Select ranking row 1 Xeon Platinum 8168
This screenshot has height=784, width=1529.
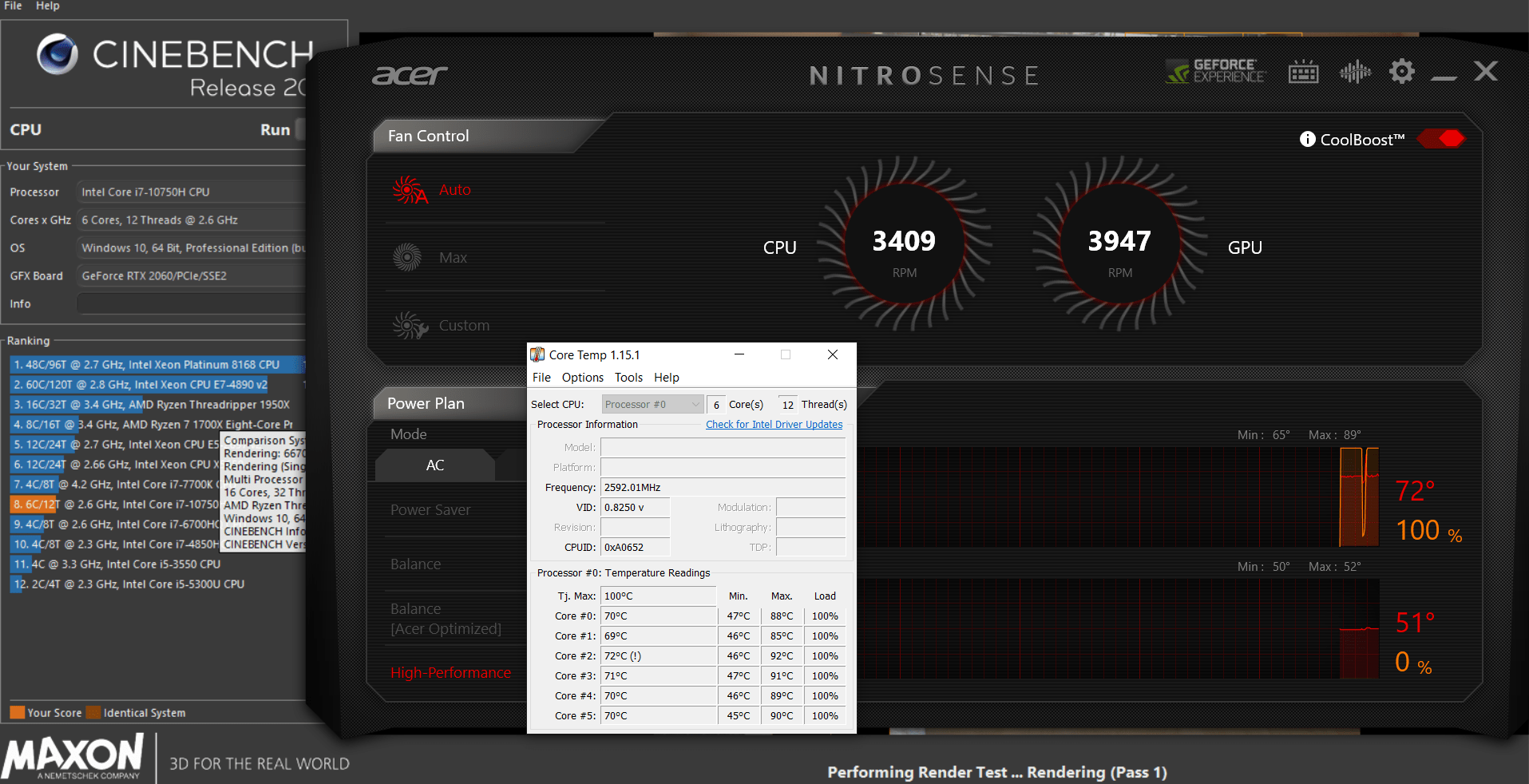(x=157, y=365)
